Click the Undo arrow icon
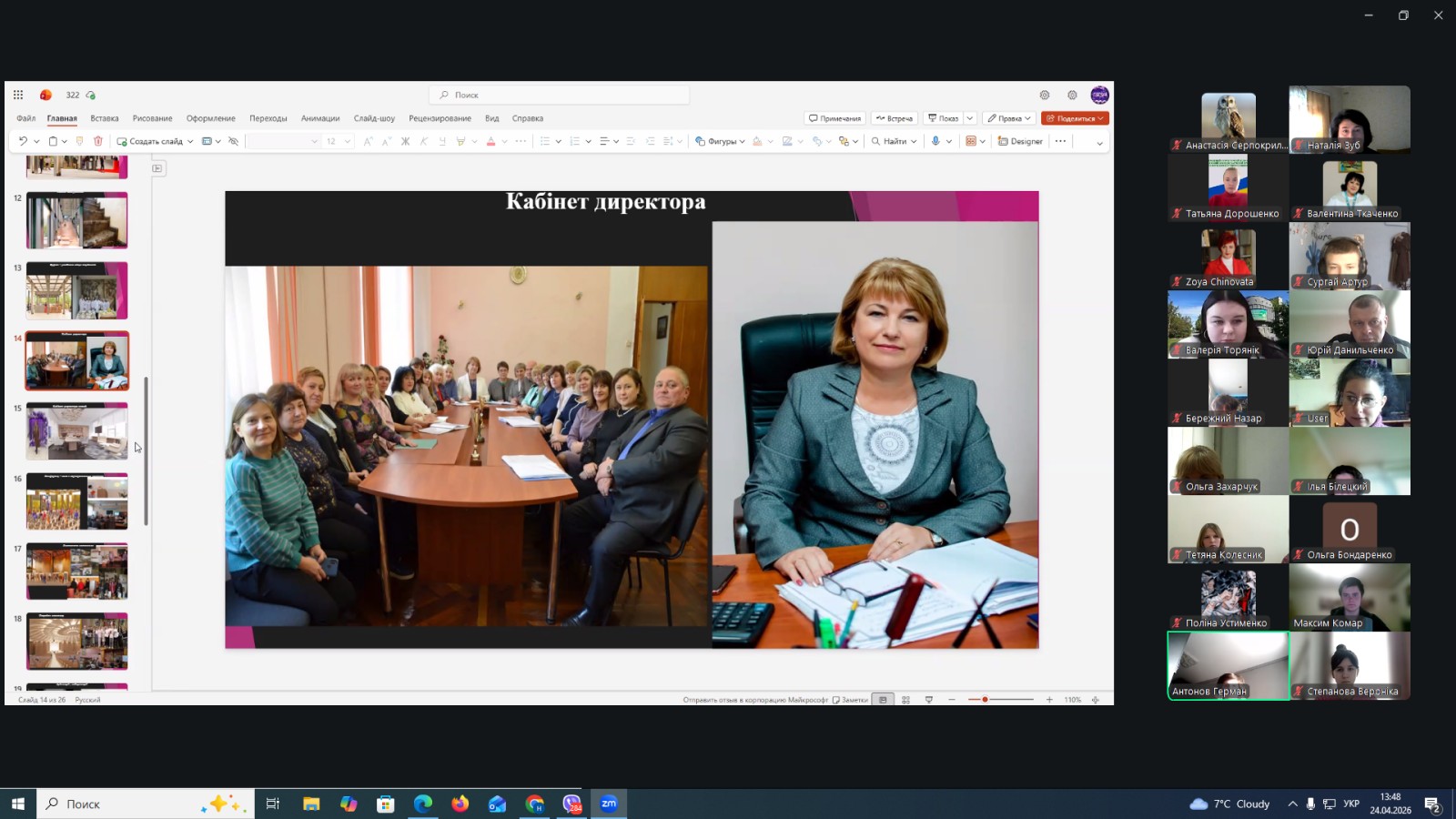This screenshot has width=1456, height=819. [23, 141]
